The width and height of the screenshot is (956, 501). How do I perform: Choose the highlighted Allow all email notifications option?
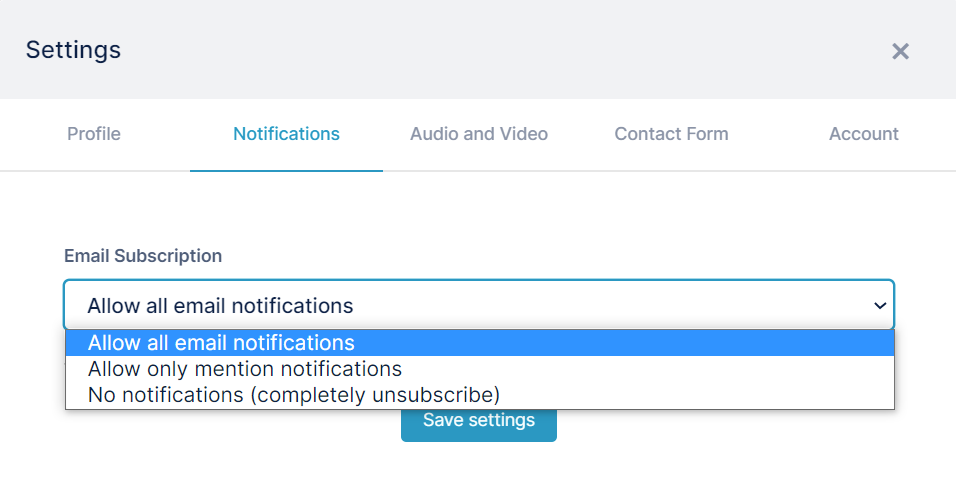point(480,343)
